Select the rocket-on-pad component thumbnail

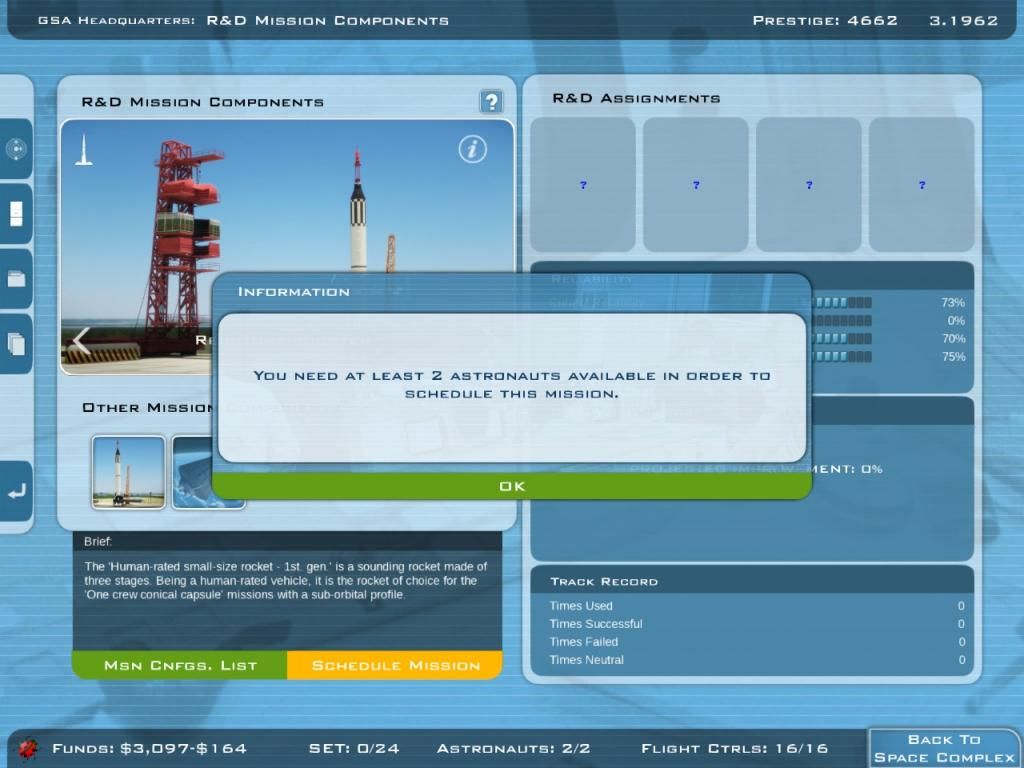(129, 472)
